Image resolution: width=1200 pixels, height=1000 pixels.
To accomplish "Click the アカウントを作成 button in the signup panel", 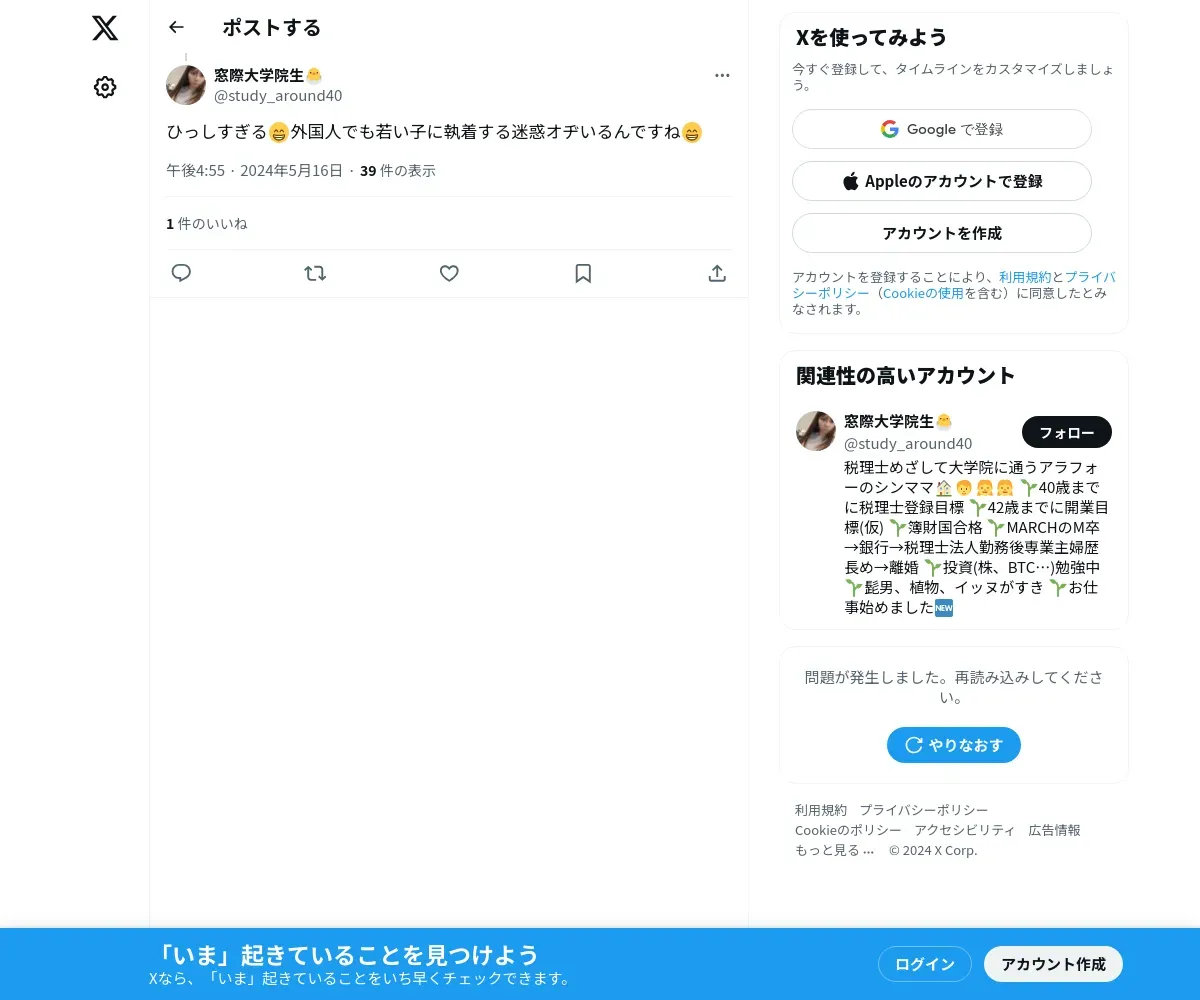I will pyautogui.click(x=942, y=233).
